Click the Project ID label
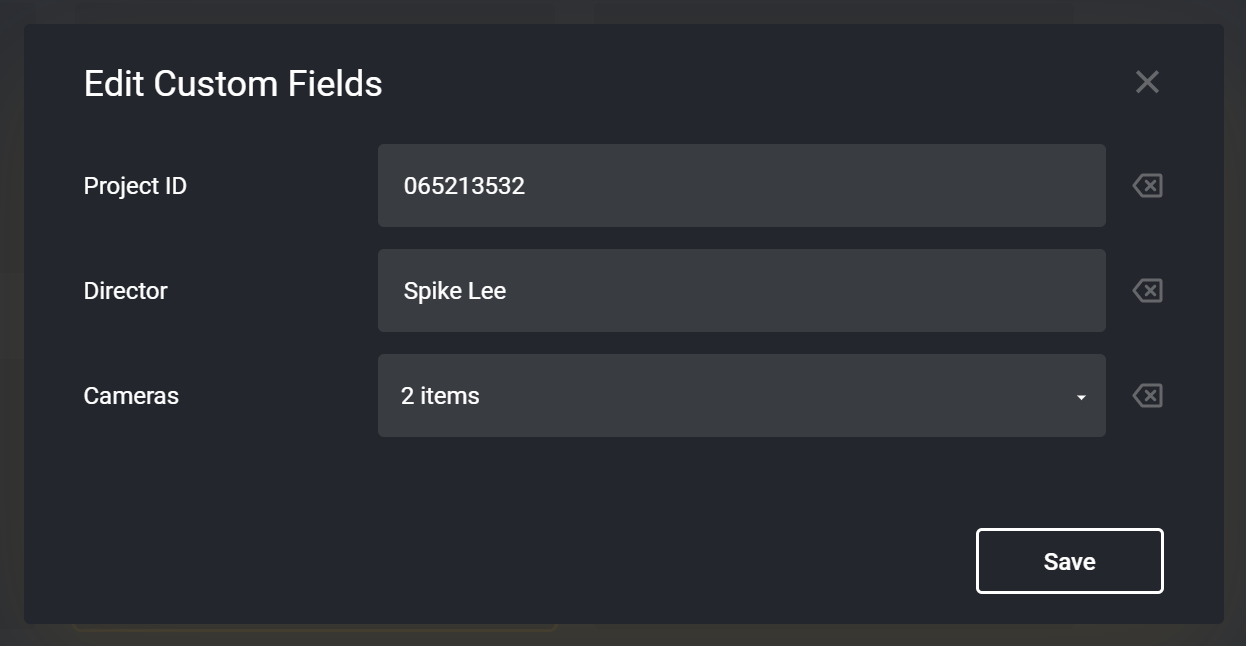Image resolution: width=1246 pixels, height=646 pixels. click(x=135, y=186)
